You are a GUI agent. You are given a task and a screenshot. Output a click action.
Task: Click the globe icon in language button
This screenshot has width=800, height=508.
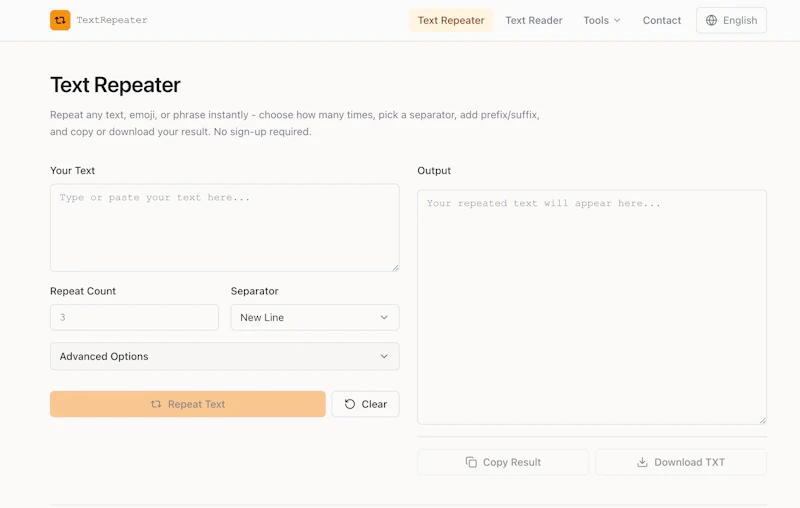711,20
